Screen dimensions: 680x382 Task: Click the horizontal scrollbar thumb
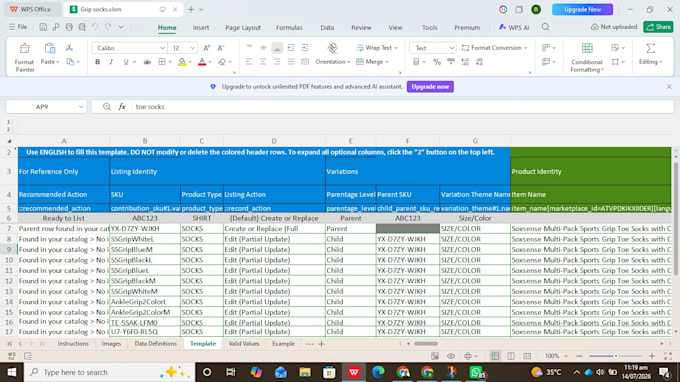click(x=426, y=344)
